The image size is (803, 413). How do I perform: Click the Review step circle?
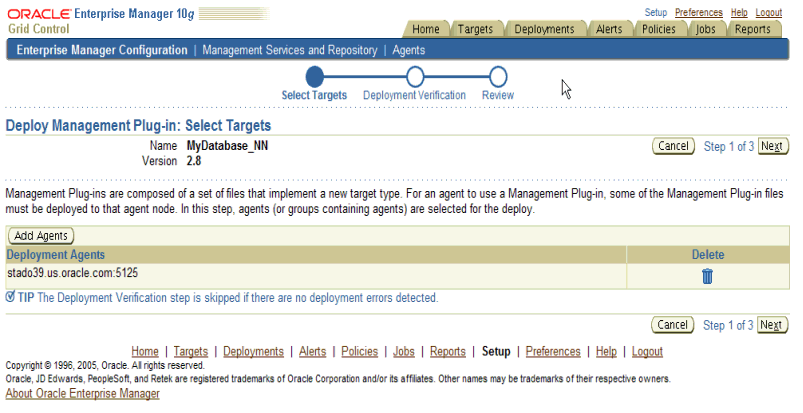[498, 76]
